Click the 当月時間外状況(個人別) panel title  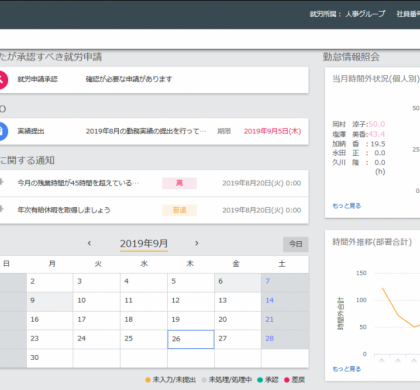pos(376,79)
